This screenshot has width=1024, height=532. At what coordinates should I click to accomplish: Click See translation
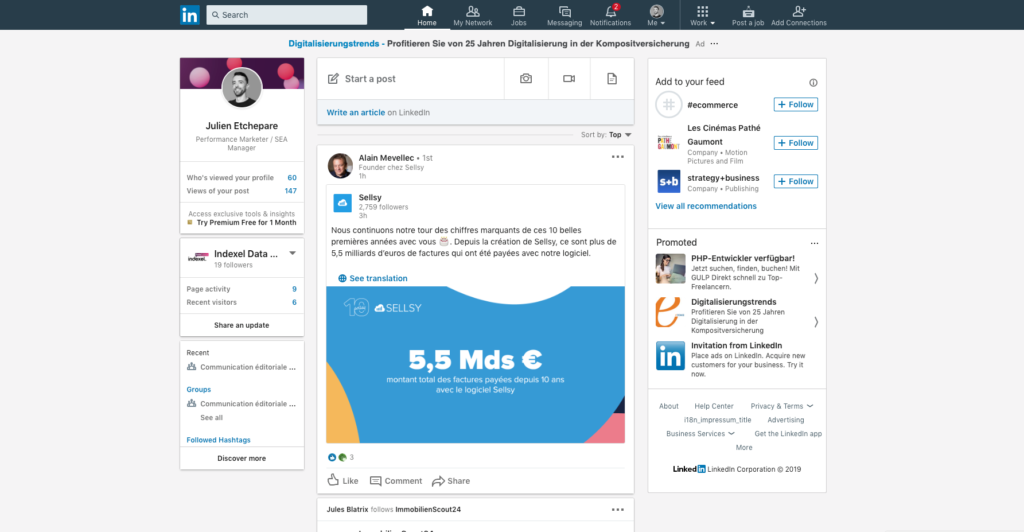[x=372, y=278]
